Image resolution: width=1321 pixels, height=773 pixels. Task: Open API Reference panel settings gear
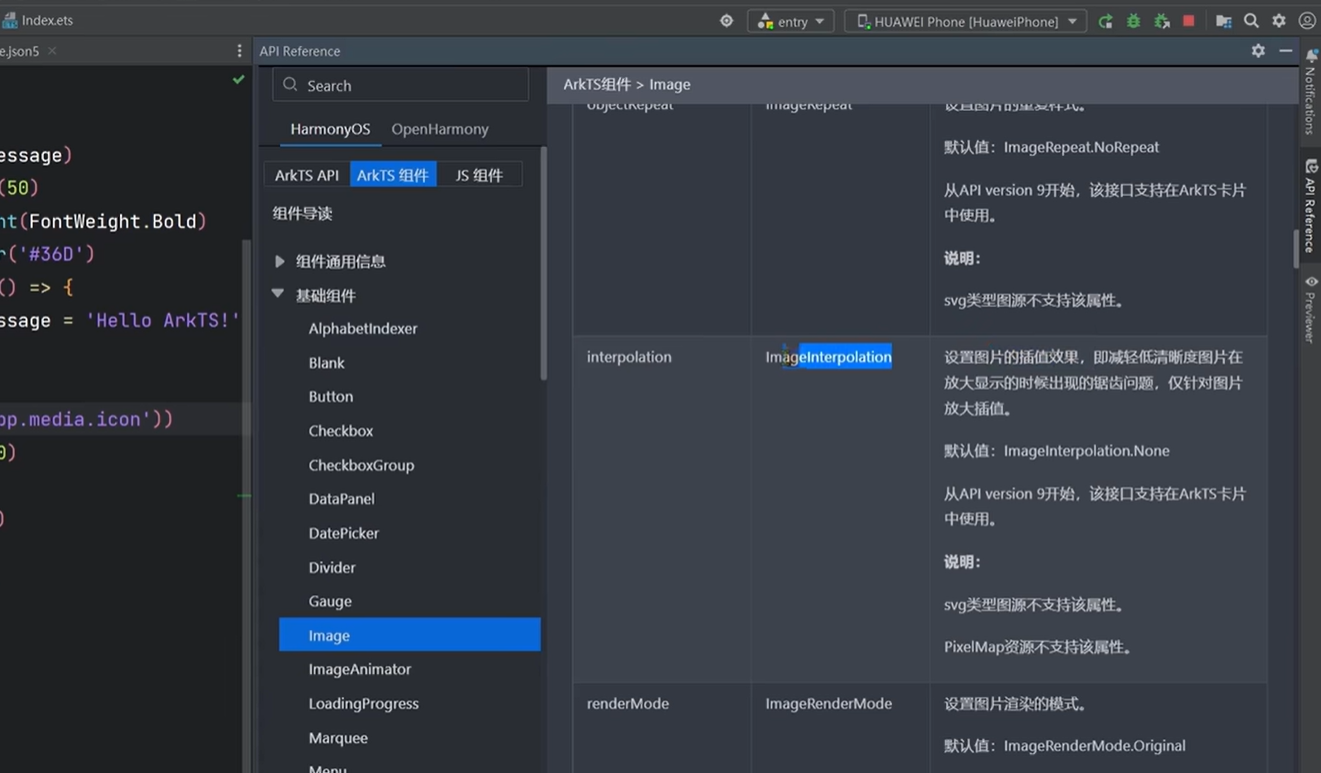pos(1258,51)
